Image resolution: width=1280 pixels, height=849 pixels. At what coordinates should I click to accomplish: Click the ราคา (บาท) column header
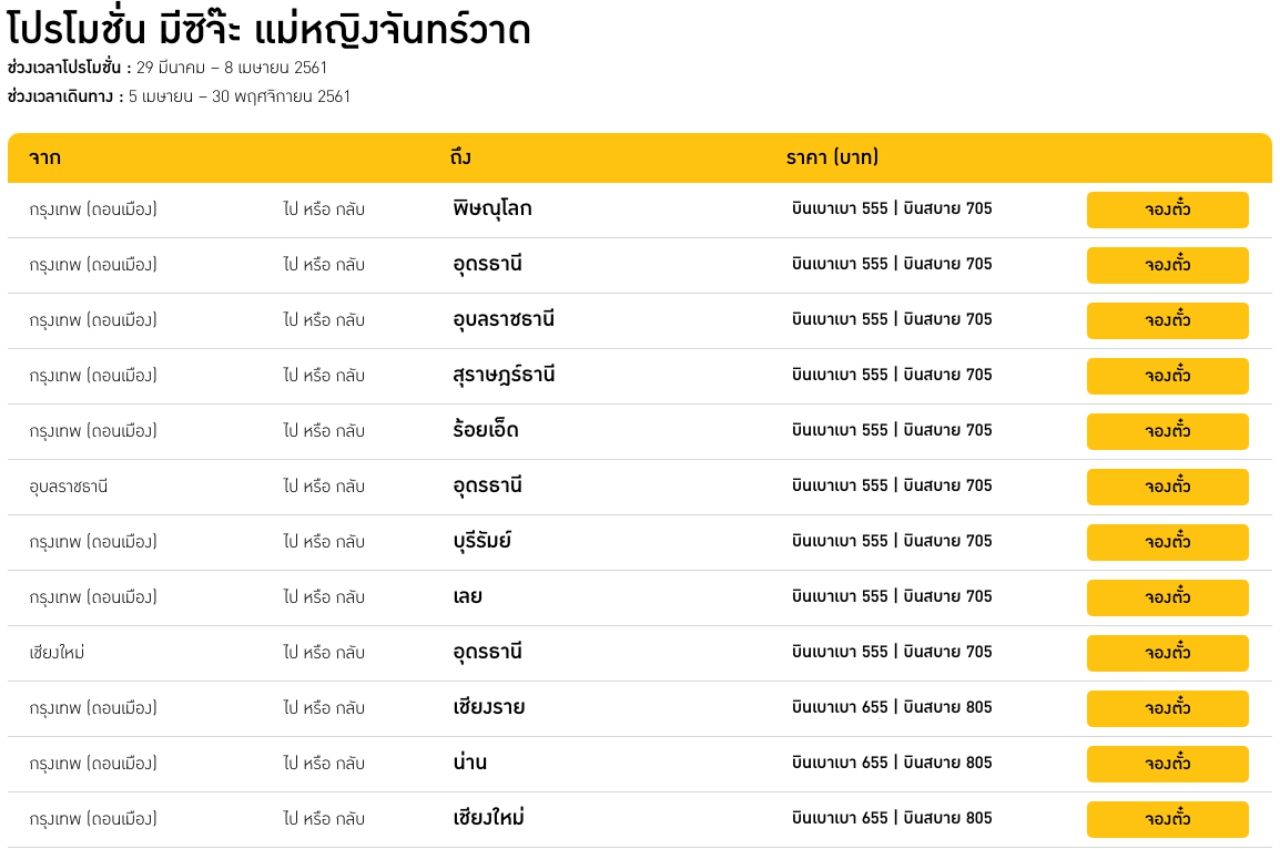click(x=832, y=158)
